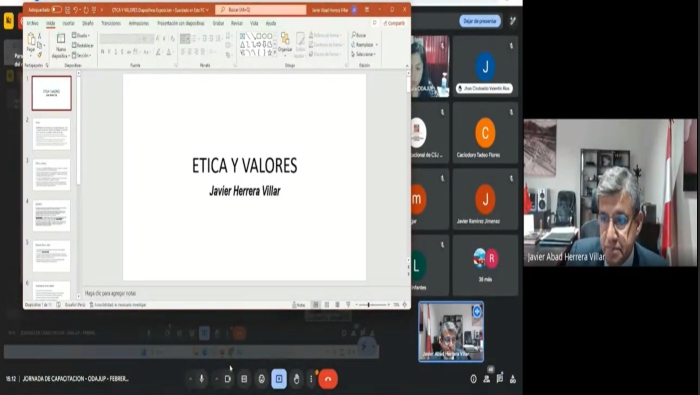
Task: Open the emoji reactions button
Action: coord(262,379)
